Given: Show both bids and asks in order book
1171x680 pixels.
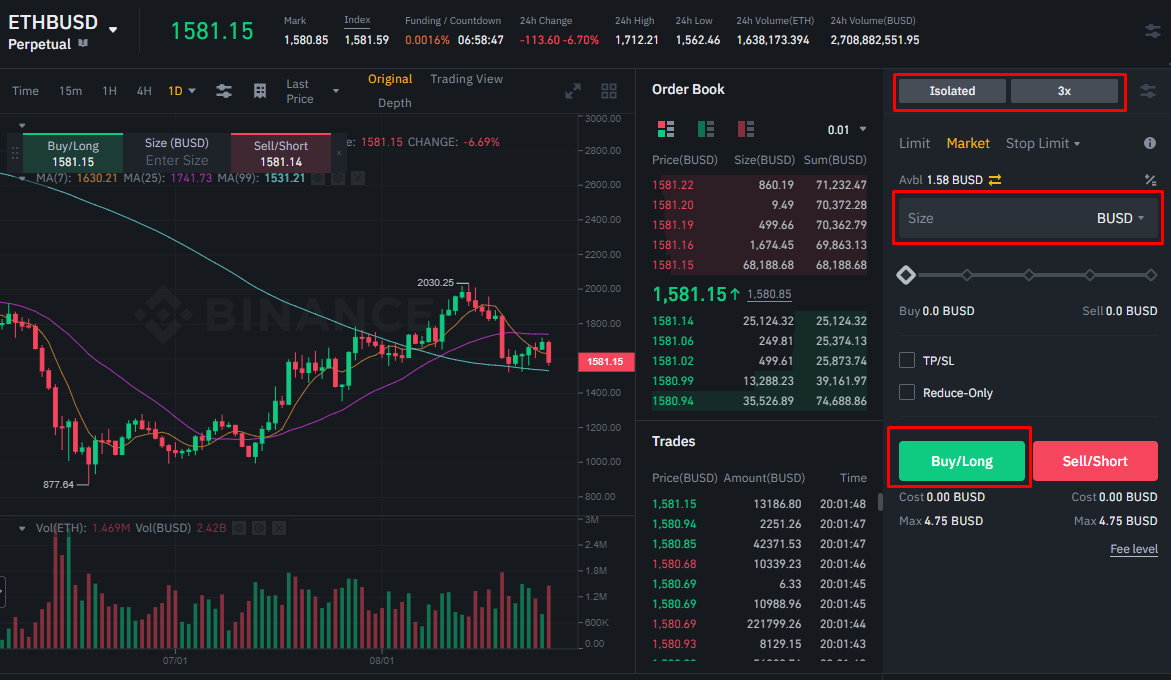Looking at the screenshot, I should 665,129.
